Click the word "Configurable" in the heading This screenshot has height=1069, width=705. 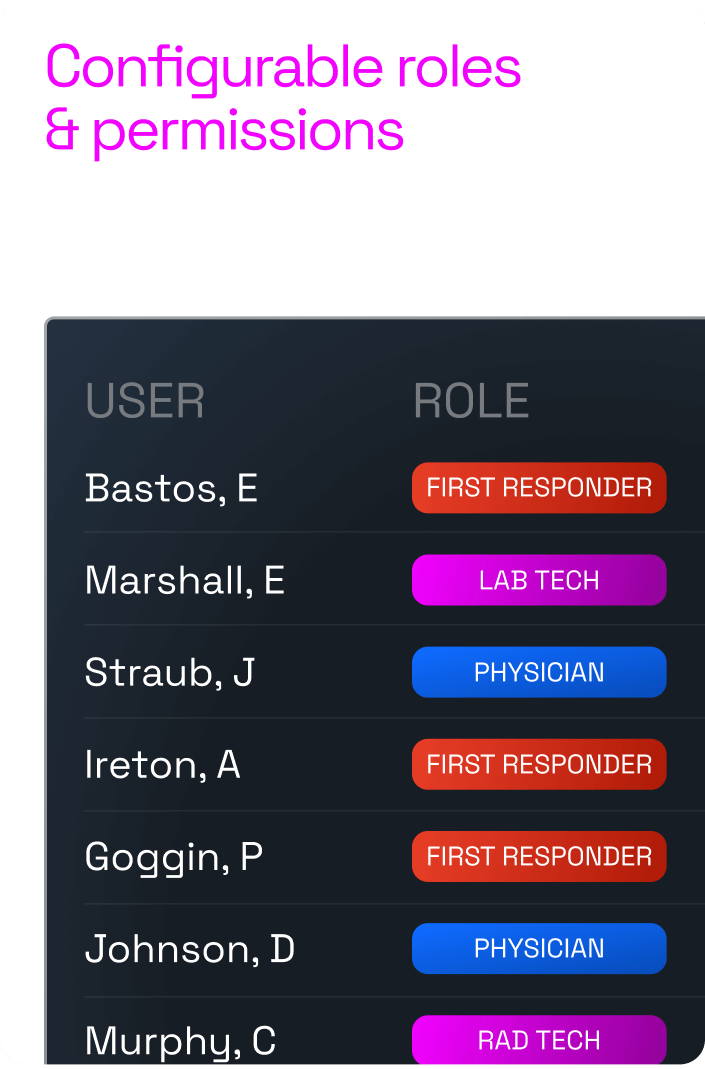click(x=213, y=70)
